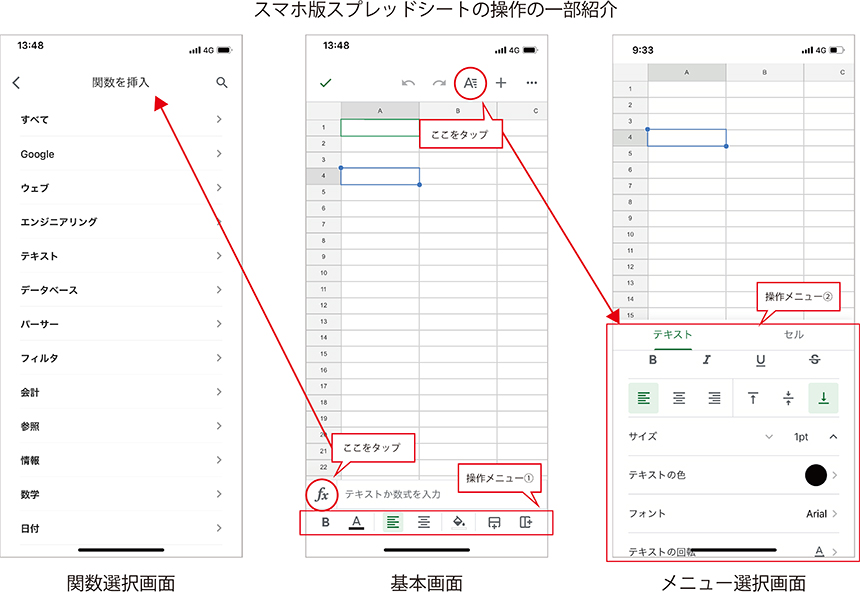
Task: Tap the Arial font name
Action: [816, 514]
